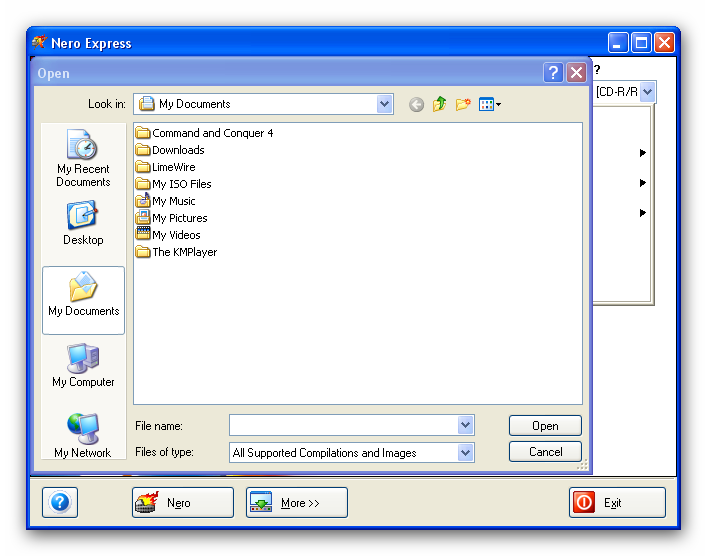
Task: Minimize the Nero Express window
Action: [617, 43]
